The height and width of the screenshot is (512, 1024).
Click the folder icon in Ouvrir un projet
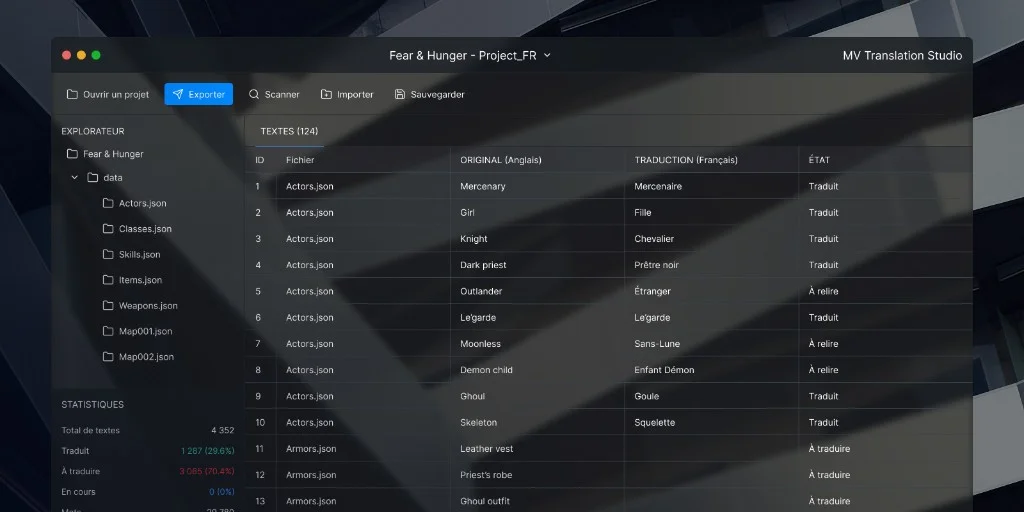(x=72, y=94)
